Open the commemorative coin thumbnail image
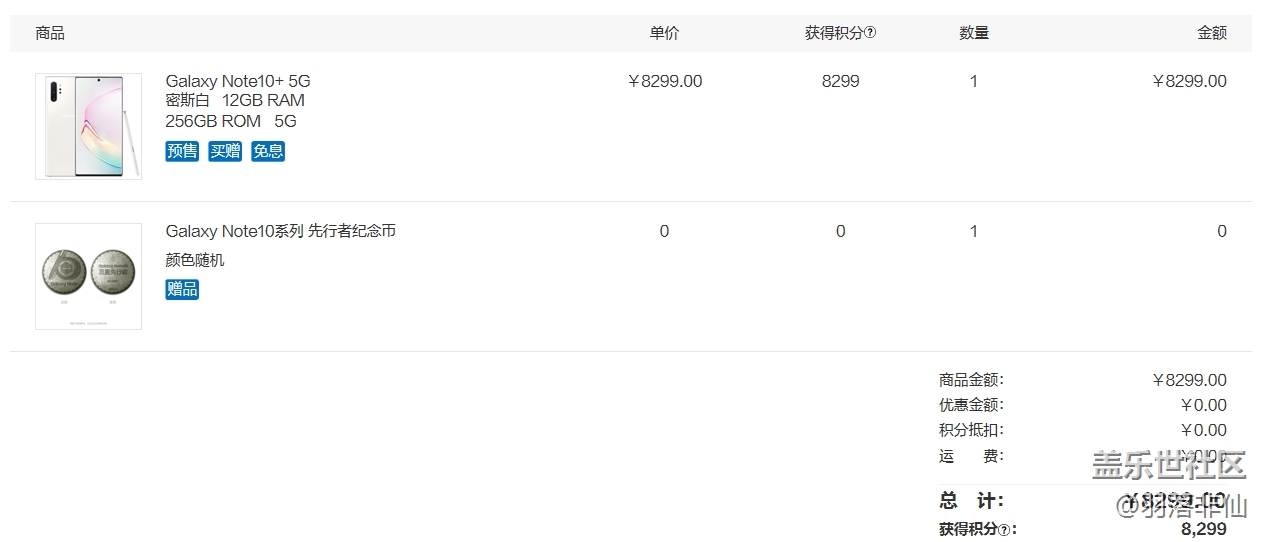The image size is (1265, 542). (x=88, y=275)
